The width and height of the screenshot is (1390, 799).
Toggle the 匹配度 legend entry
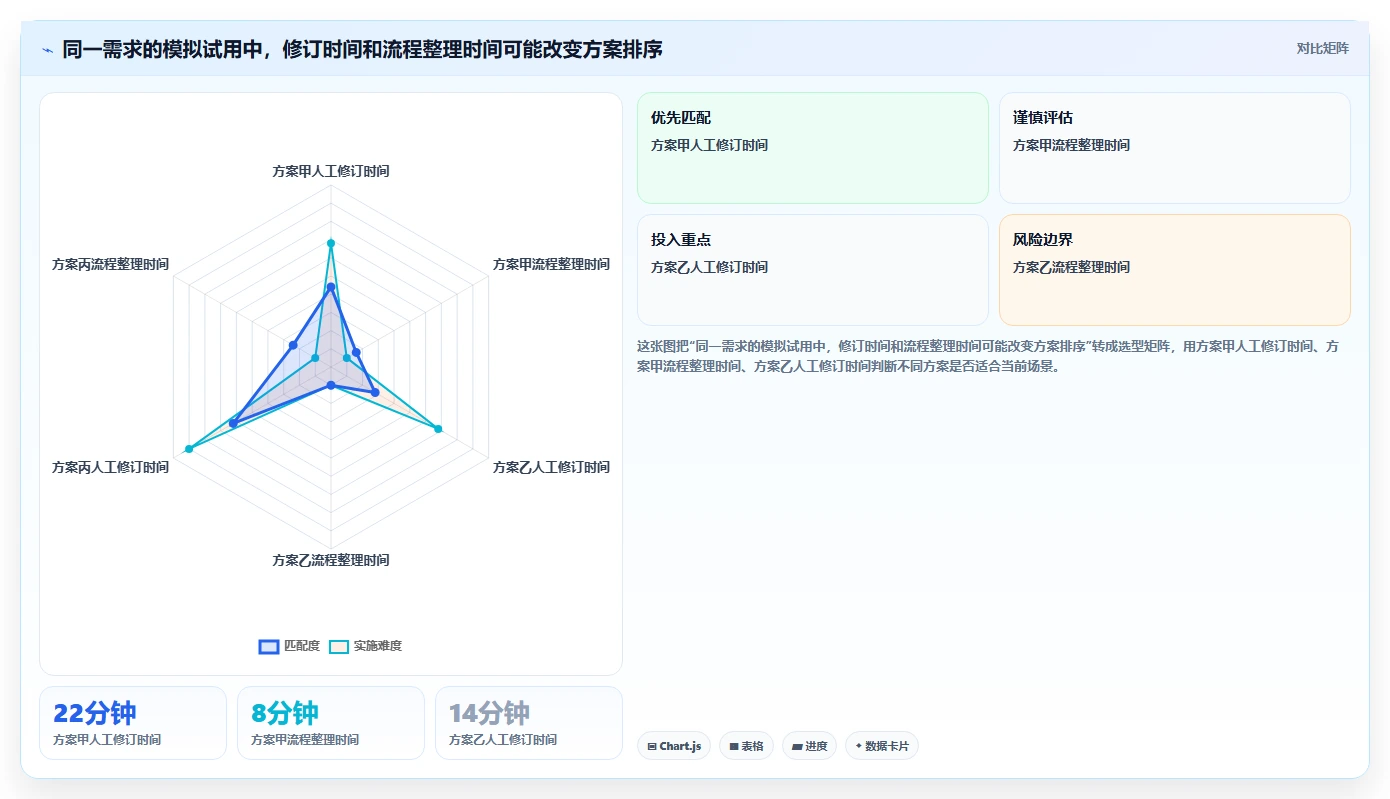click(x=289, y=646)
